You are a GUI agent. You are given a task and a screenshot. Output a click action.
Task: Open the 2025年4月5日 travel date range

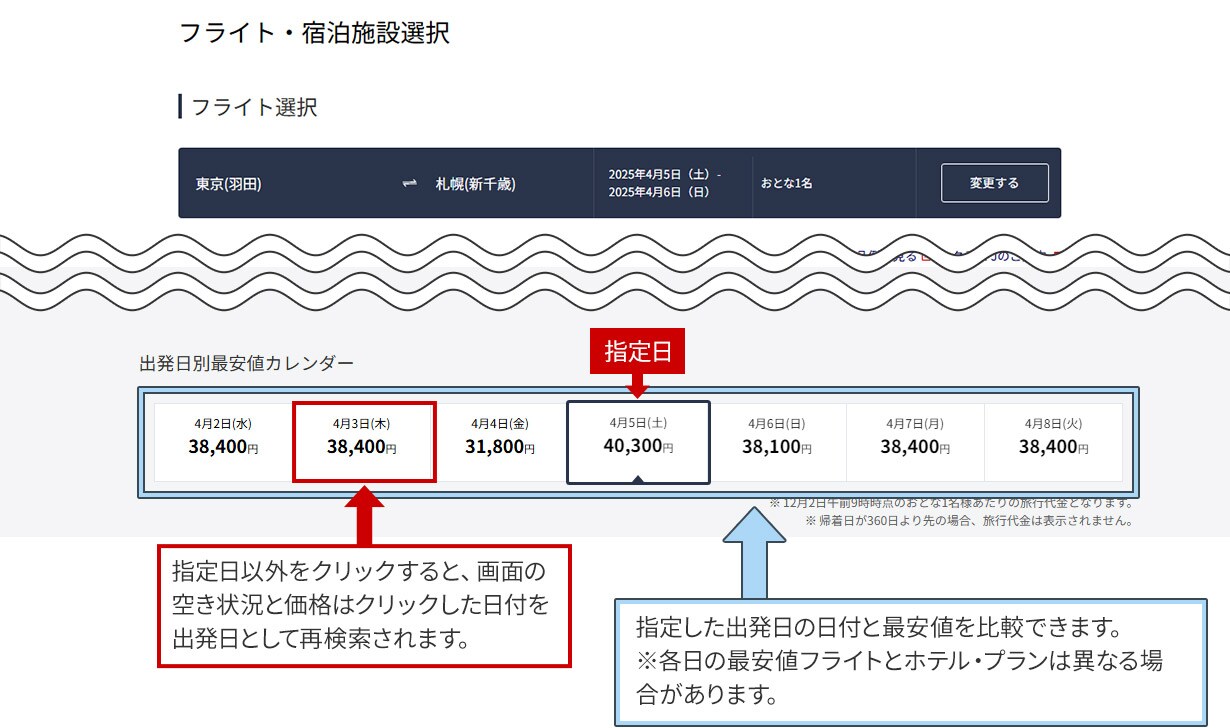coord(664,183)
